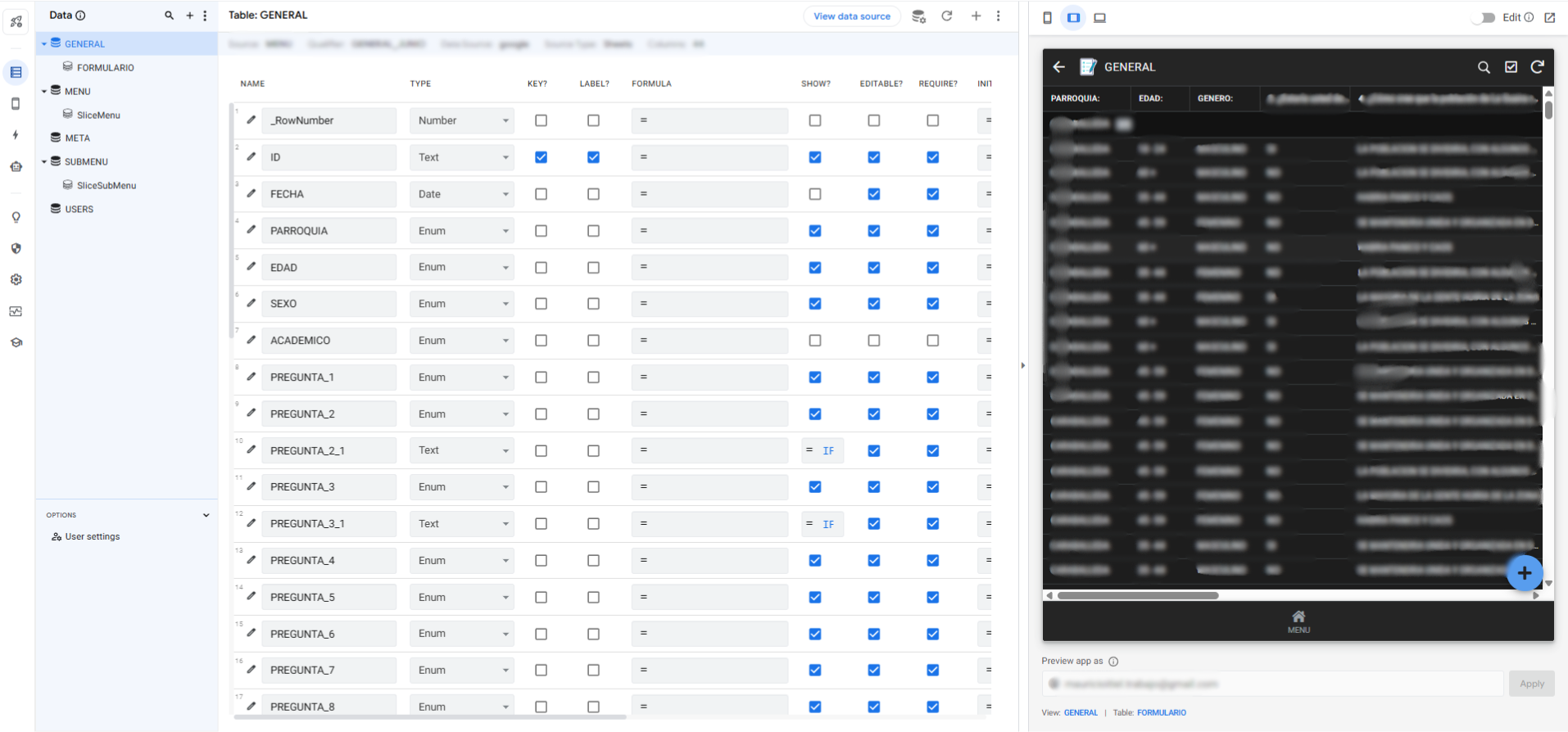Click the blue add row plus button

click(1524, 573)
